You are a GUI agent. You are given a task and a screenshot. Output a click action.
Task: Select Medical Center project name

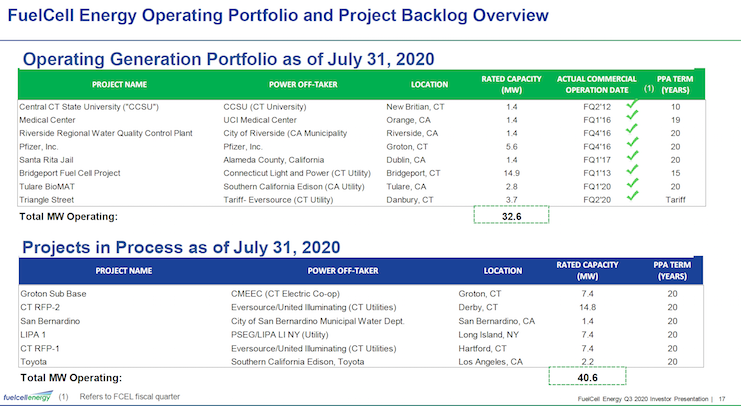pos(47,120)
